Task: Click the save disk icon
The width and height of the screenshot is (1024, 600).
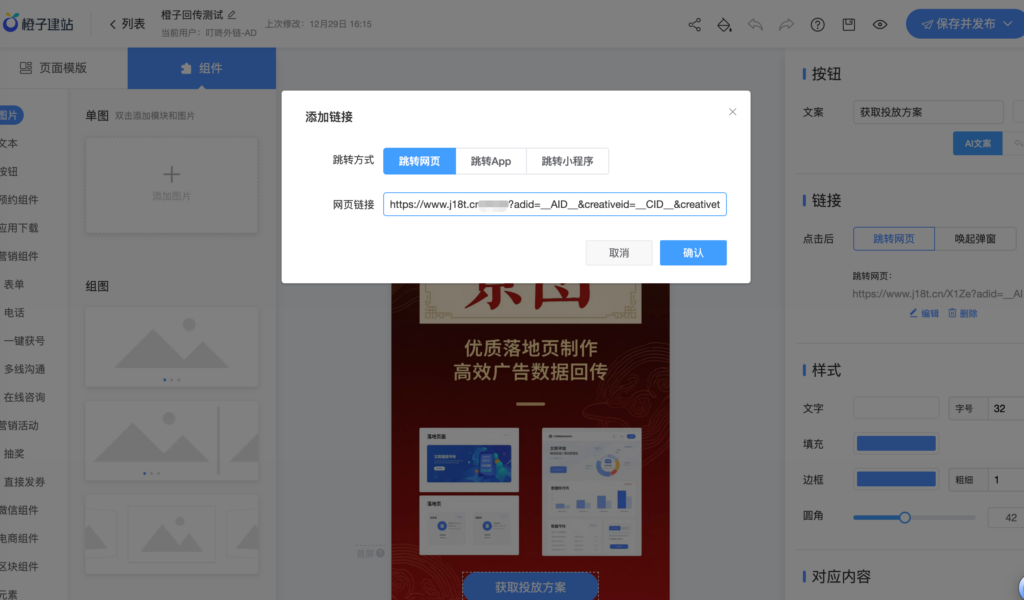Action: [x=849, y=25]
